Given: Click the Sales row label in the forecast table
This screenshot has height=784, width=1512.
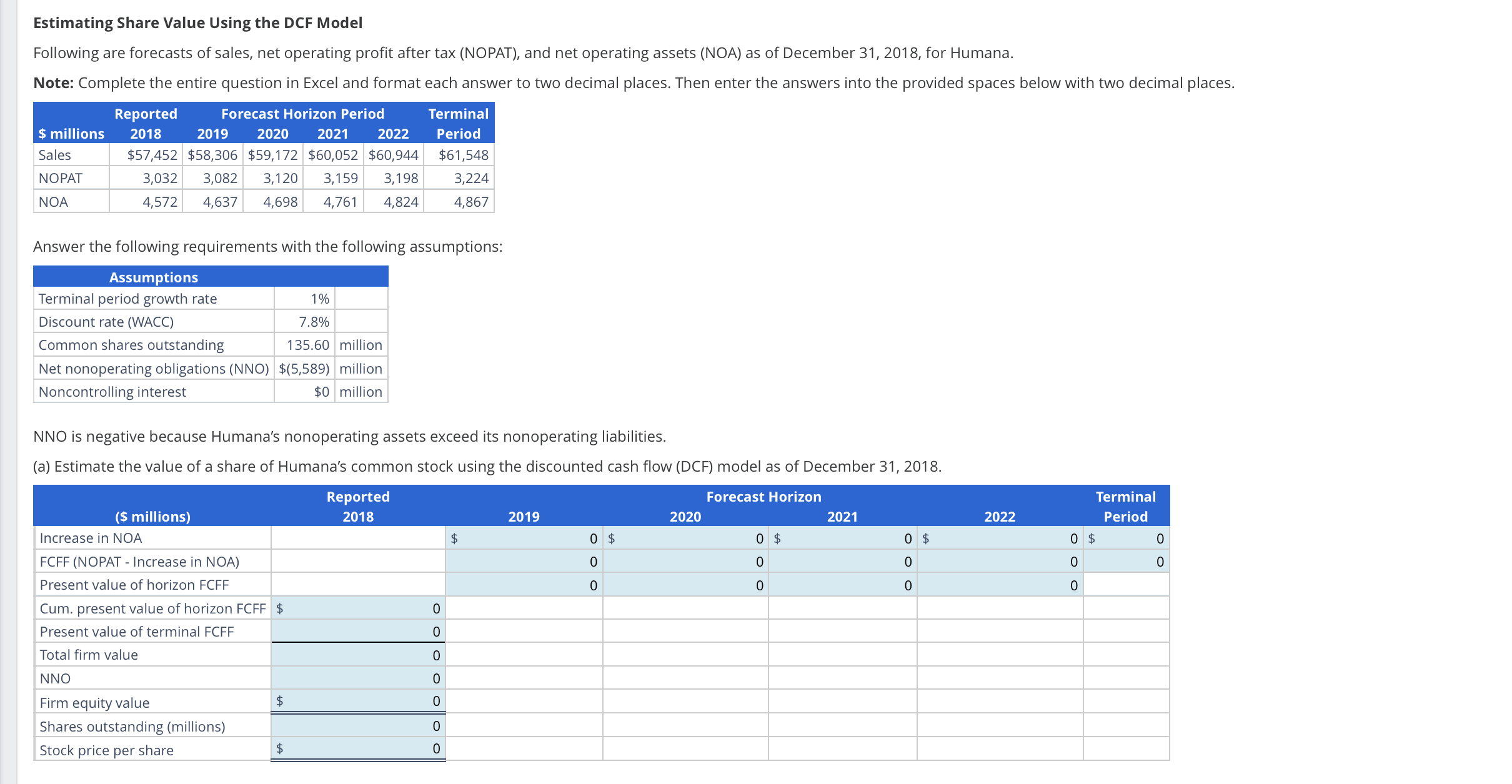Looking at the screenshot, I should (55, 155).
